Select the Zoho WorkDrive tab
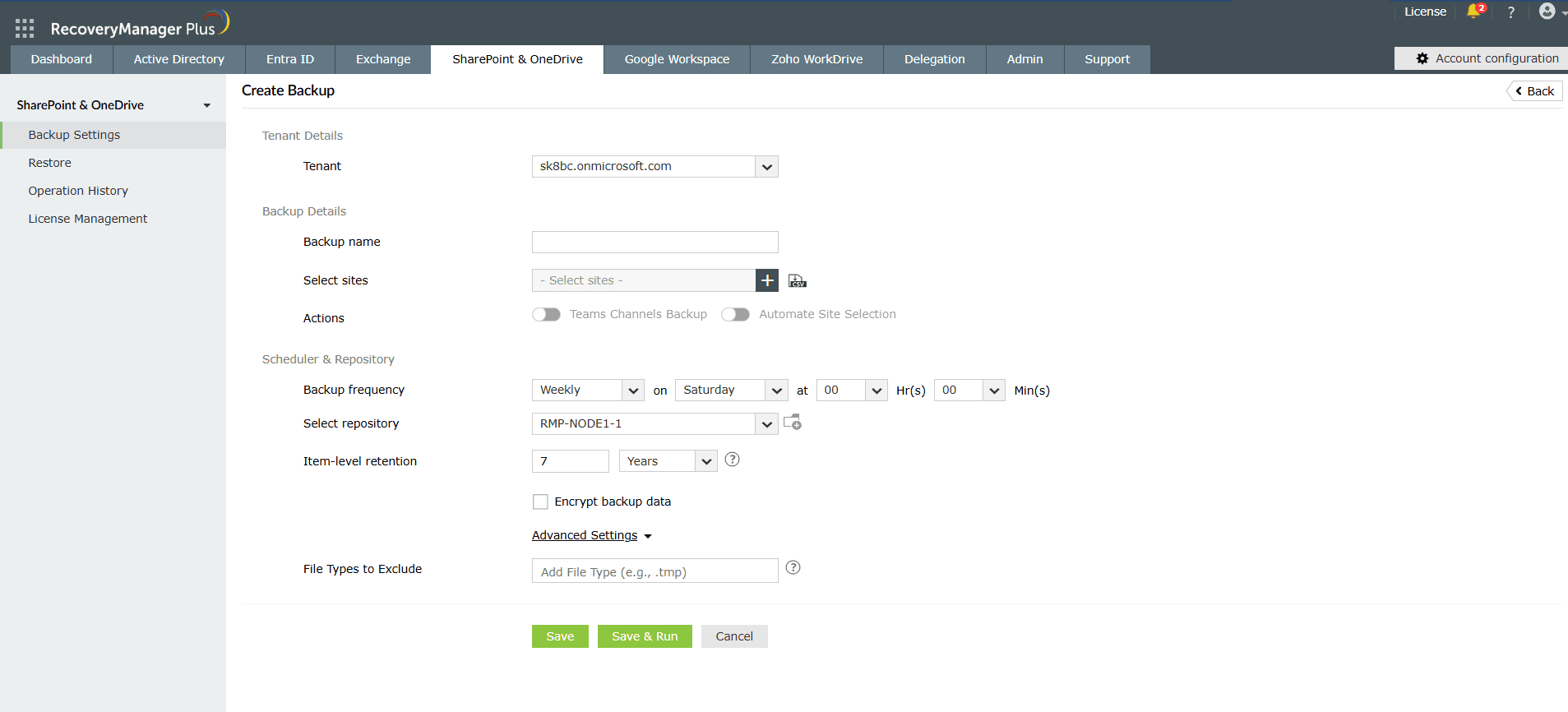1568x712 pixels. click(x=817, y=59)
